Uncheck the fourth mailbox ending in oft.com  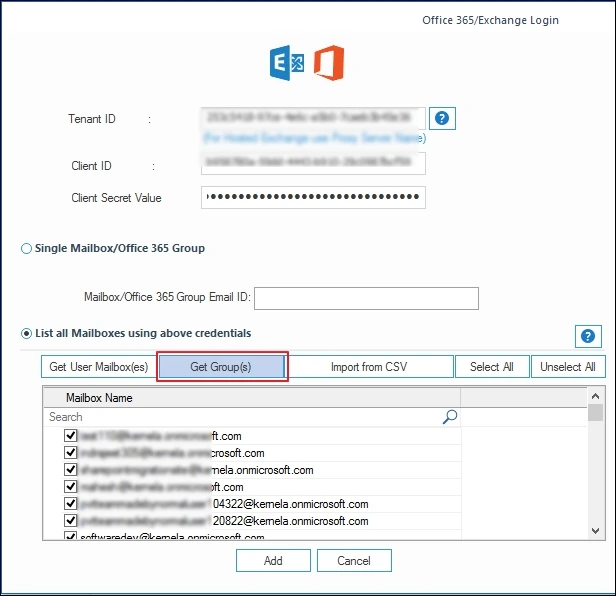pos(70,487)
